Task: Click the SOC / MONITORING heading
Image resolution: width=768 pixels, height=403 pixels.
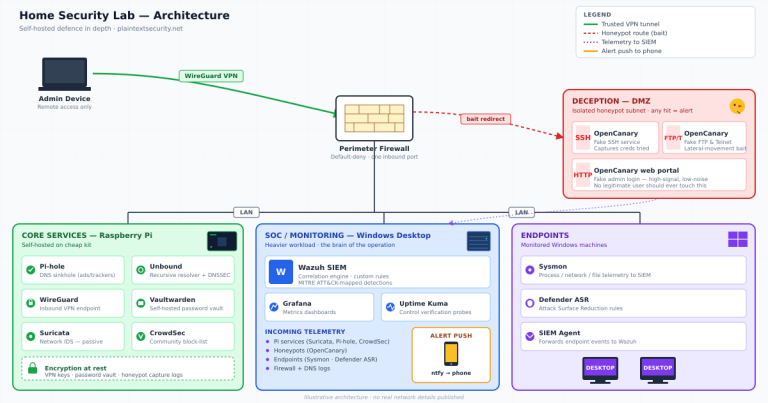Action: [x=348, y=236]
